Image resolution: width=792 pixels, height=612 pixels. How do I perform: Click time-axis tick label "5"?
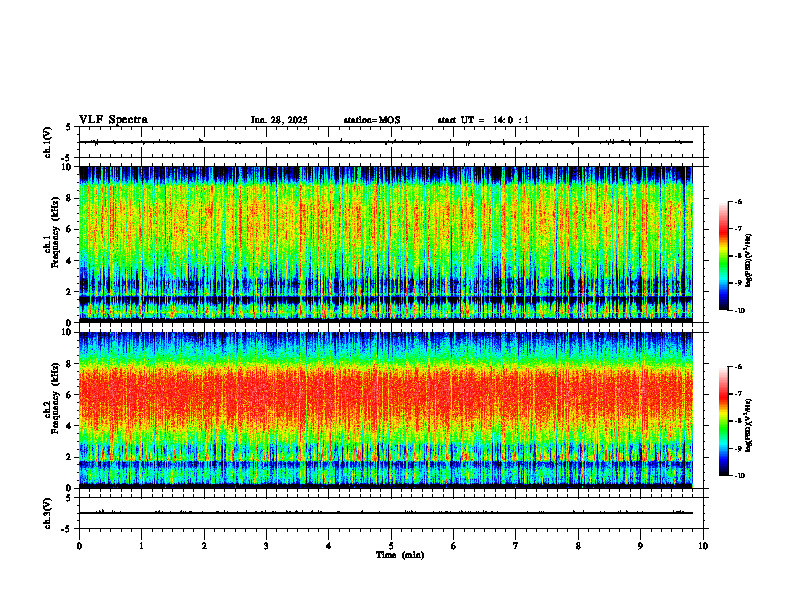(391, 546)
